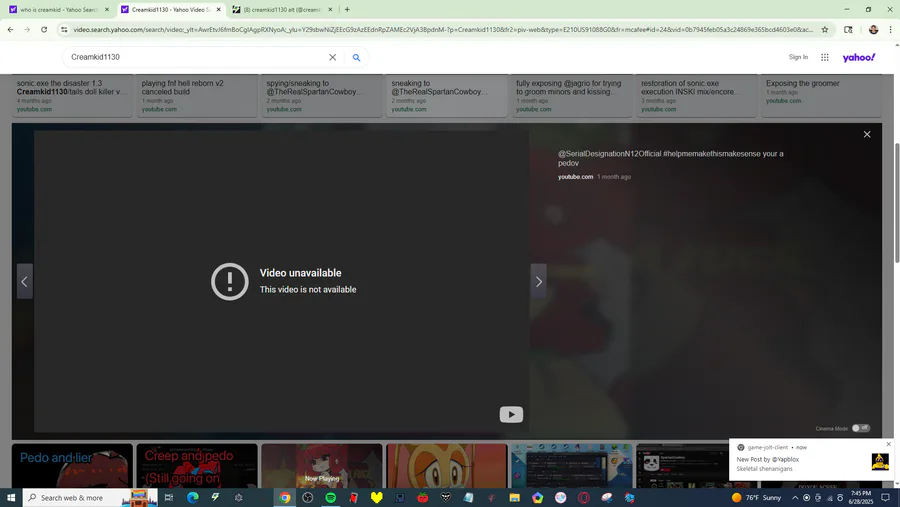Open Spotify from the taskbar

[331, 498]
